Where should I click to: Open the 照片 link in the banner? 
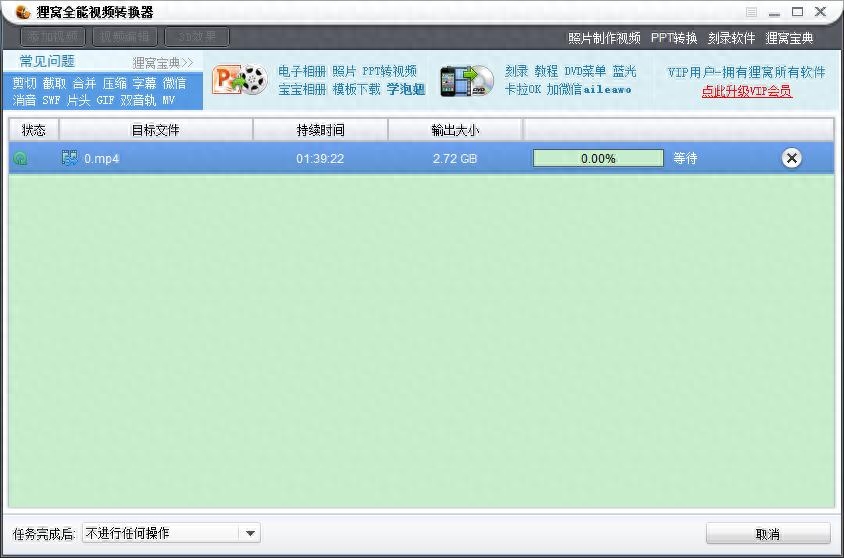[344, 72]
